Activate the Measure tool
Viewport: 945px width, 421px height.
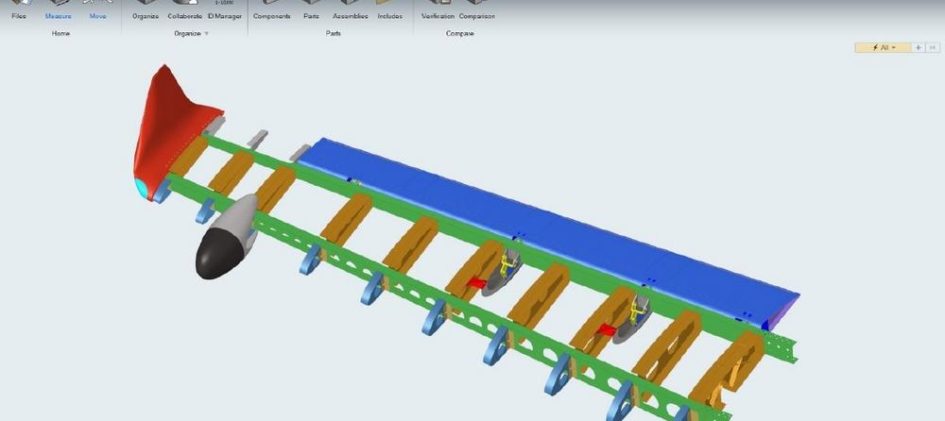(x=58, y=10)
